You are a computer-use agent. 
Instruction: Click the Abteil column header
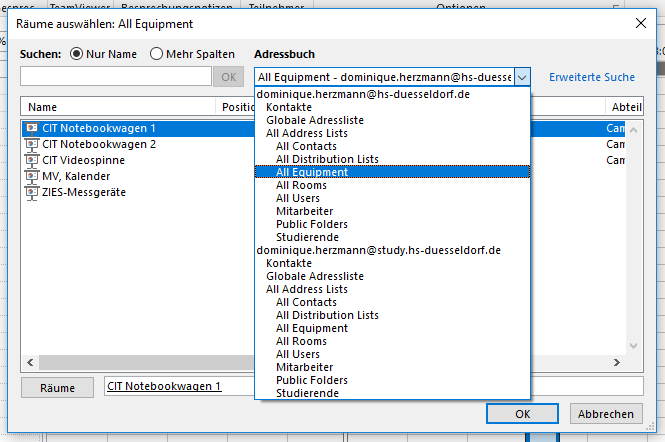click(x=626, y=107)
